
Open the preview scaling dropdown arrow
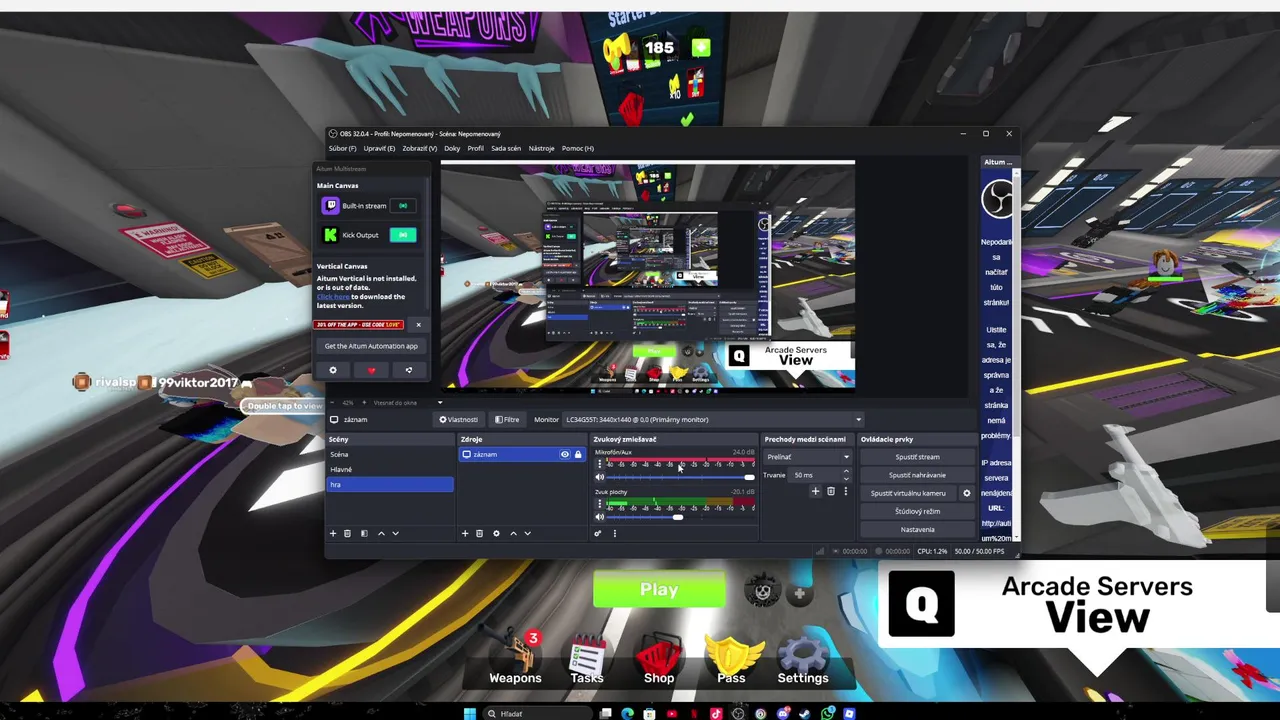click(440, 403)
